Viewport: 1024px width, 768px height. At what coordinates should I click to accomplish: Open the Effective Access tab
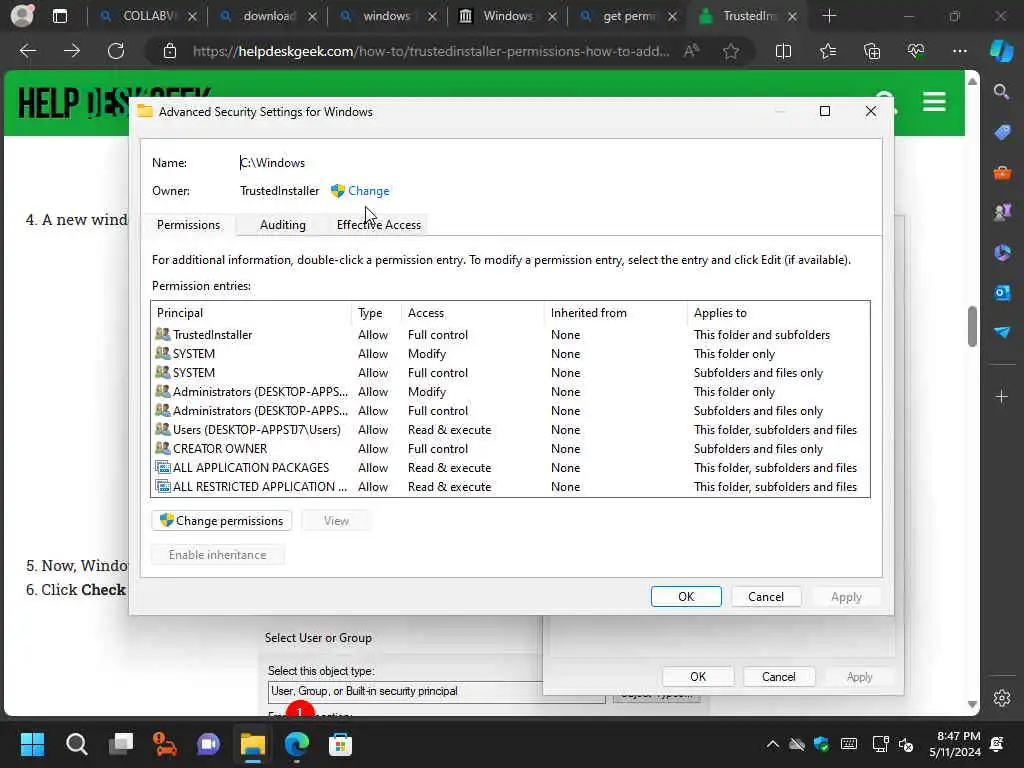(378, 225)
